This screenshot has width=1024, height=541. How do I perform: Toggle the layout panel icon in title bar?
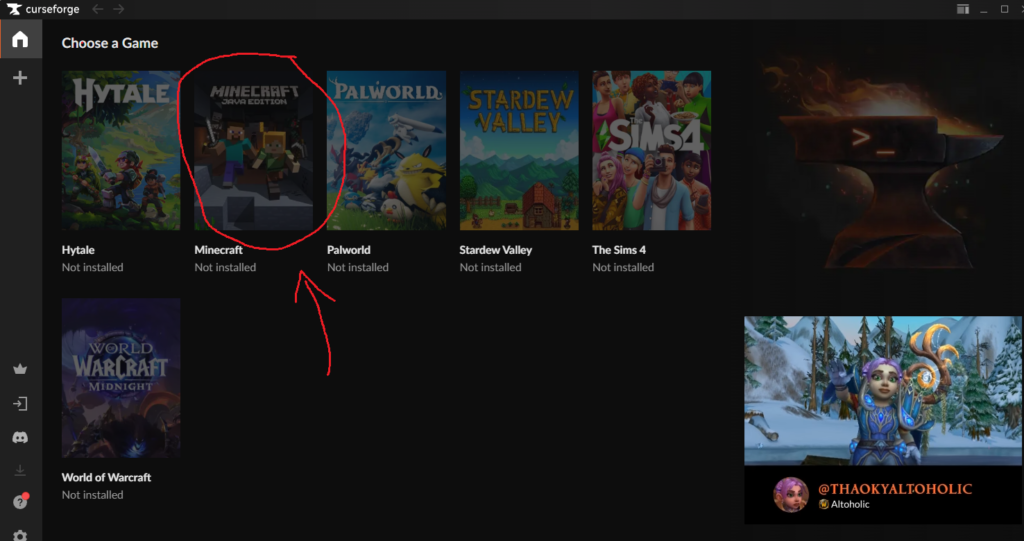(x=962, y=9)
